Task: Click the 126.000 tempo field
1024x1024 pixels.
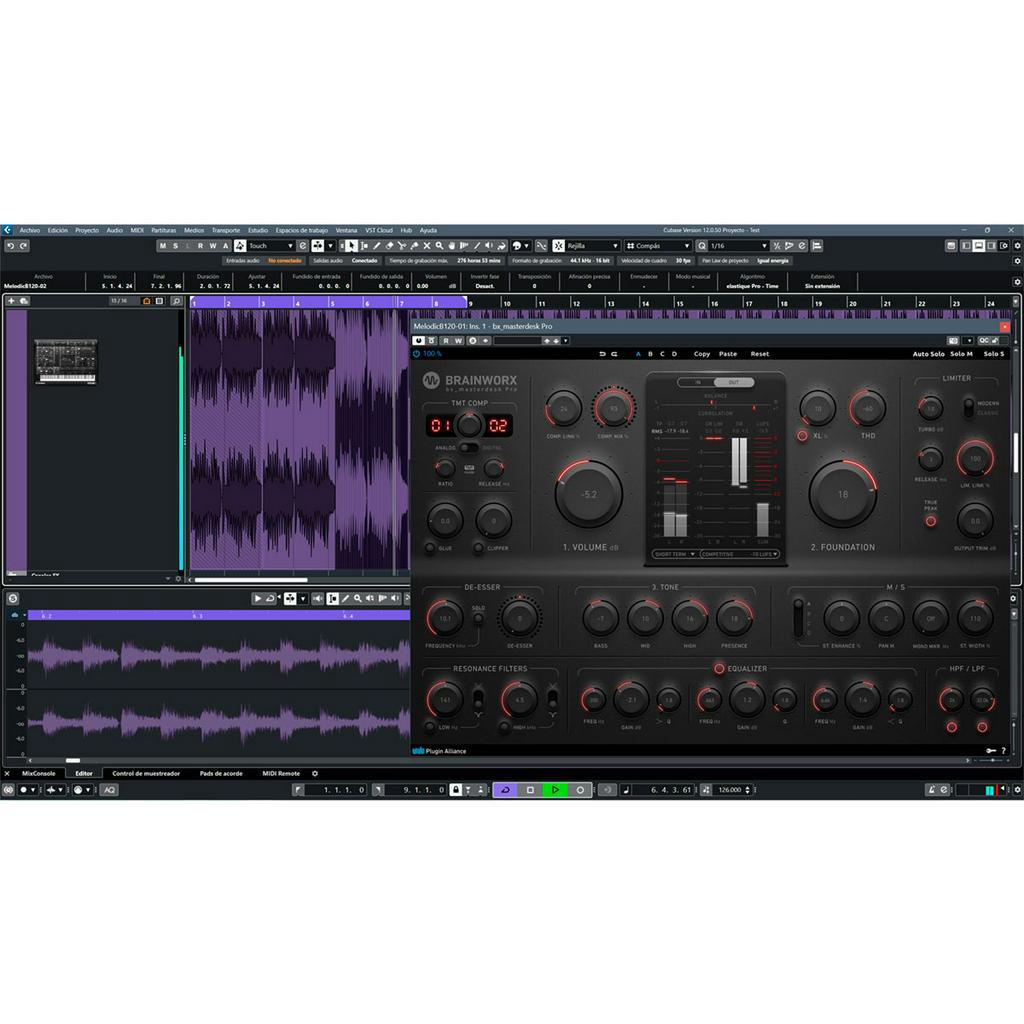Action: click(729, 790)
